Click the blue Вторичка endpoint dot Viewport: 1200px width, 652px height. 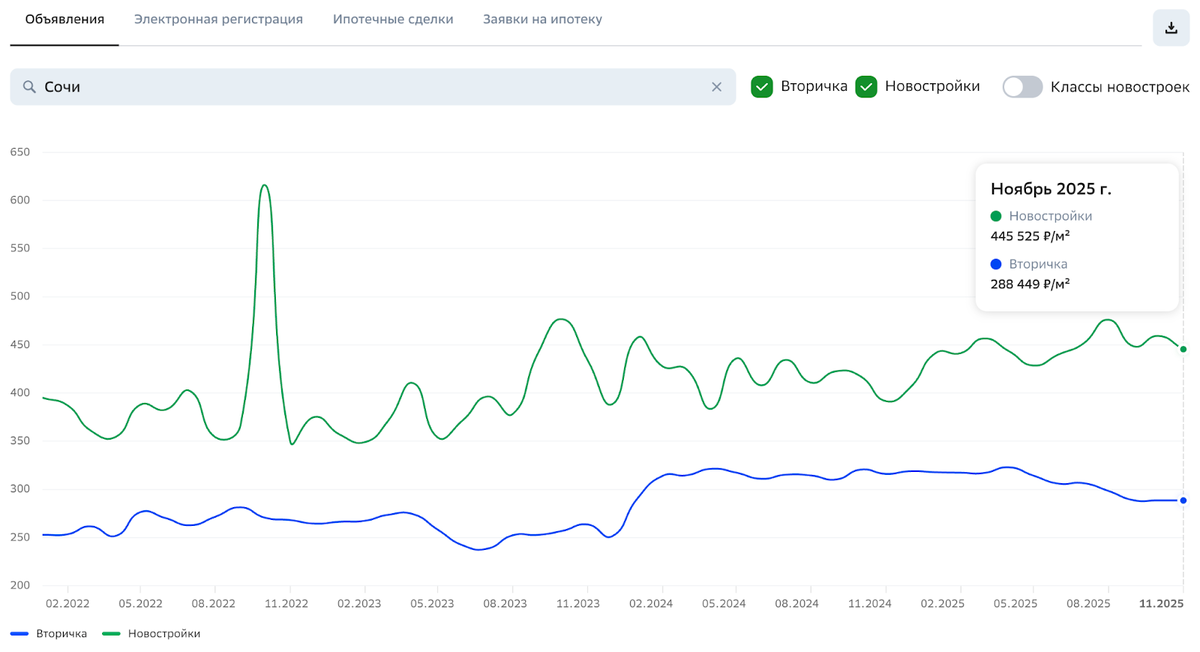point(1183,500)
